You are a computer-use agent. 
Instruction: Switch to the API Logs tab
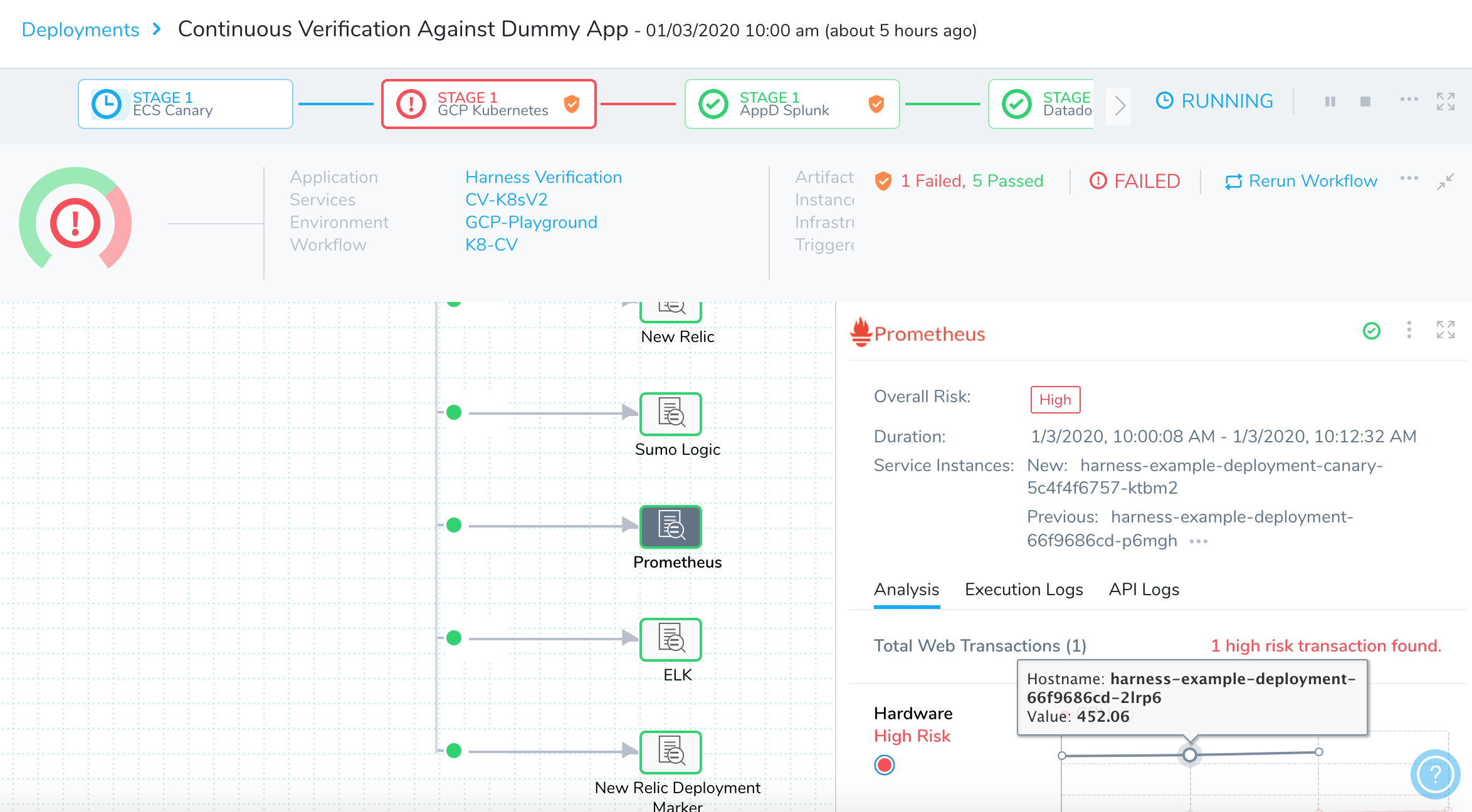coord(1144,590)
